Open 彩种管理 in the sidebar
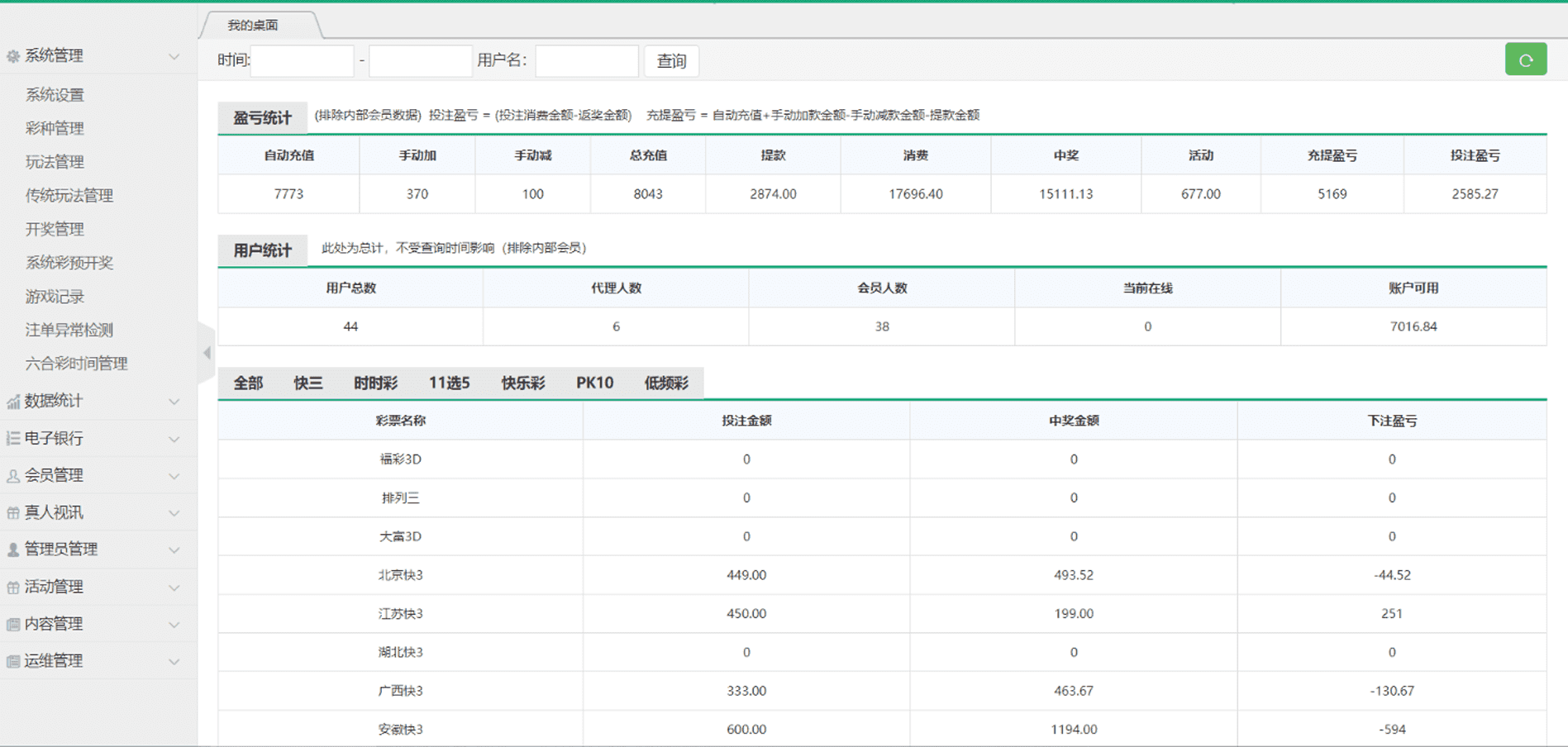 (55, 128)
